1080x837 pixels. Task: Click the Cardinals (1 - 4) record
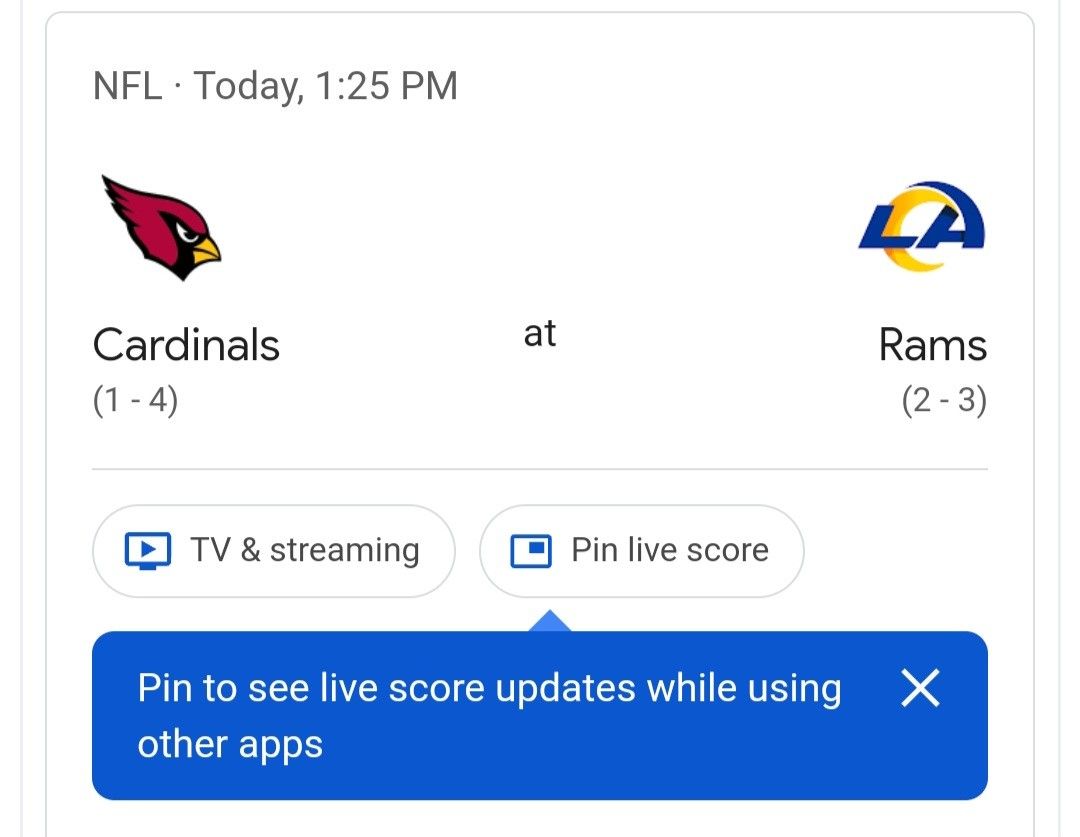[x=135, y=401]
